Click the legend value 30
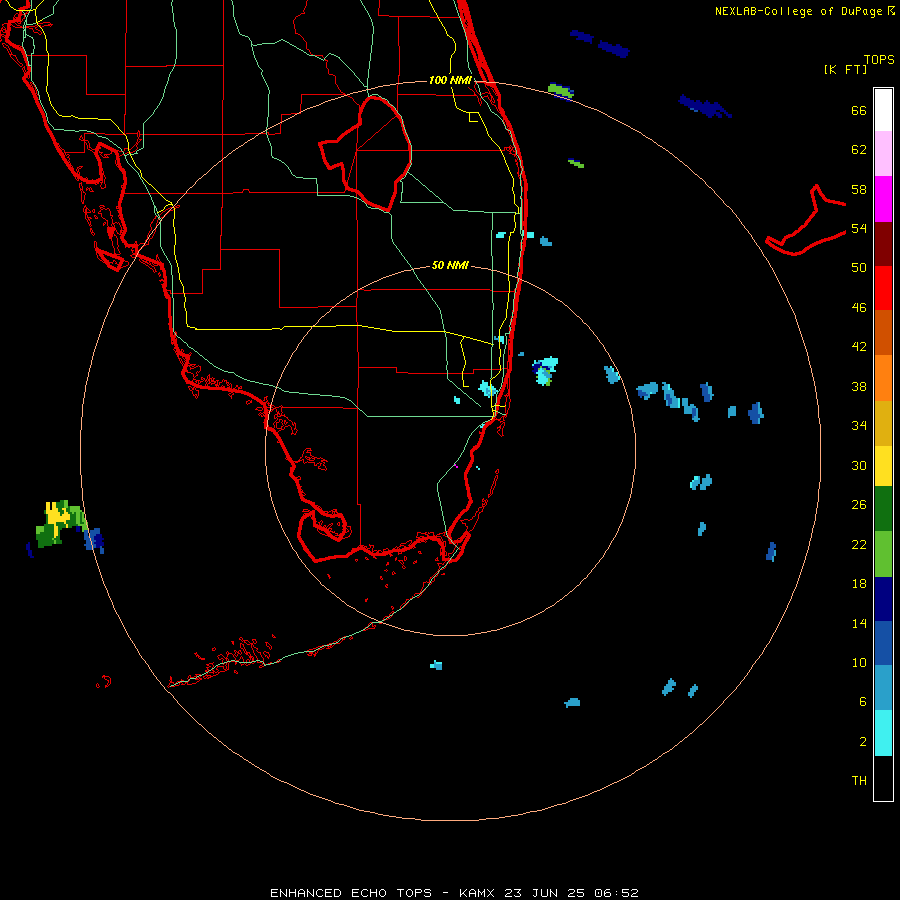 click(x=859, y=465)
